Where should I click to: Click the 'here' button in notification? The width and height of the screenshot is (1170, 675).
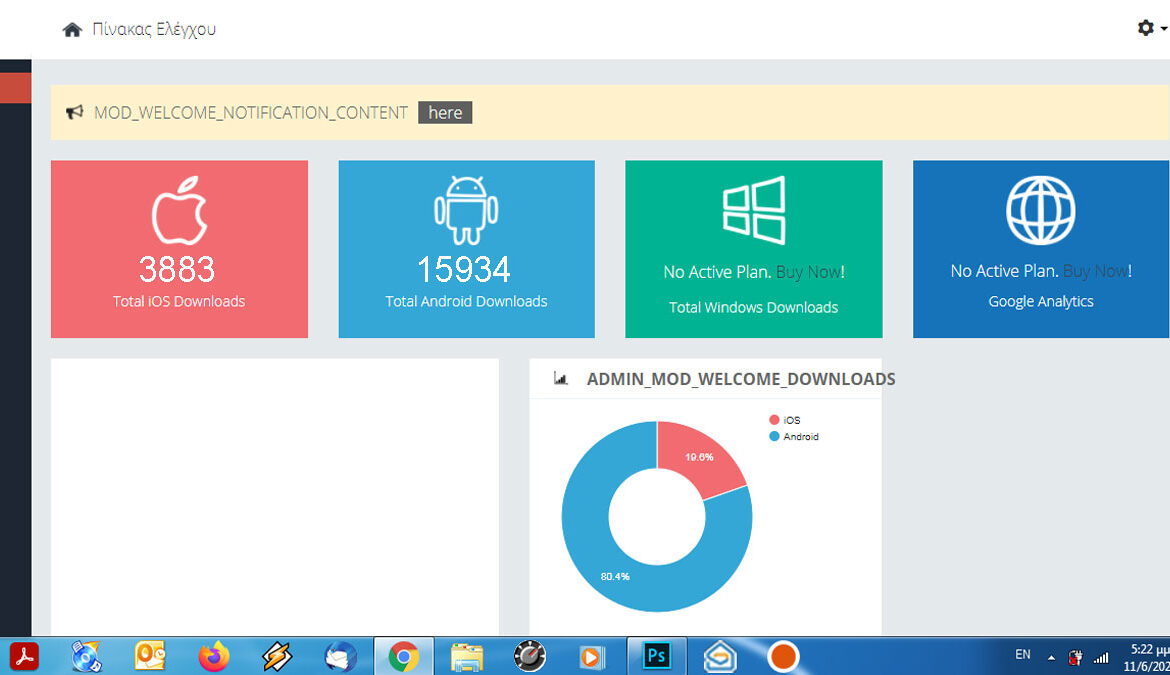(x=445, y=113)
